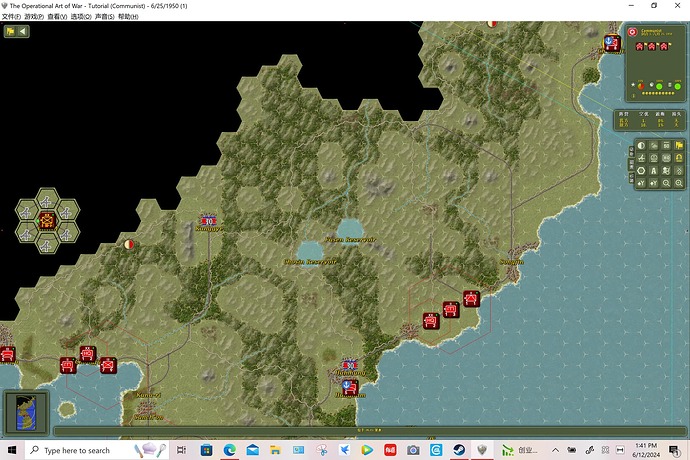Click the half-shaded circle toolbar icon
The height and width of the screenshot is (460, 690).
click(x=641, y=146)
